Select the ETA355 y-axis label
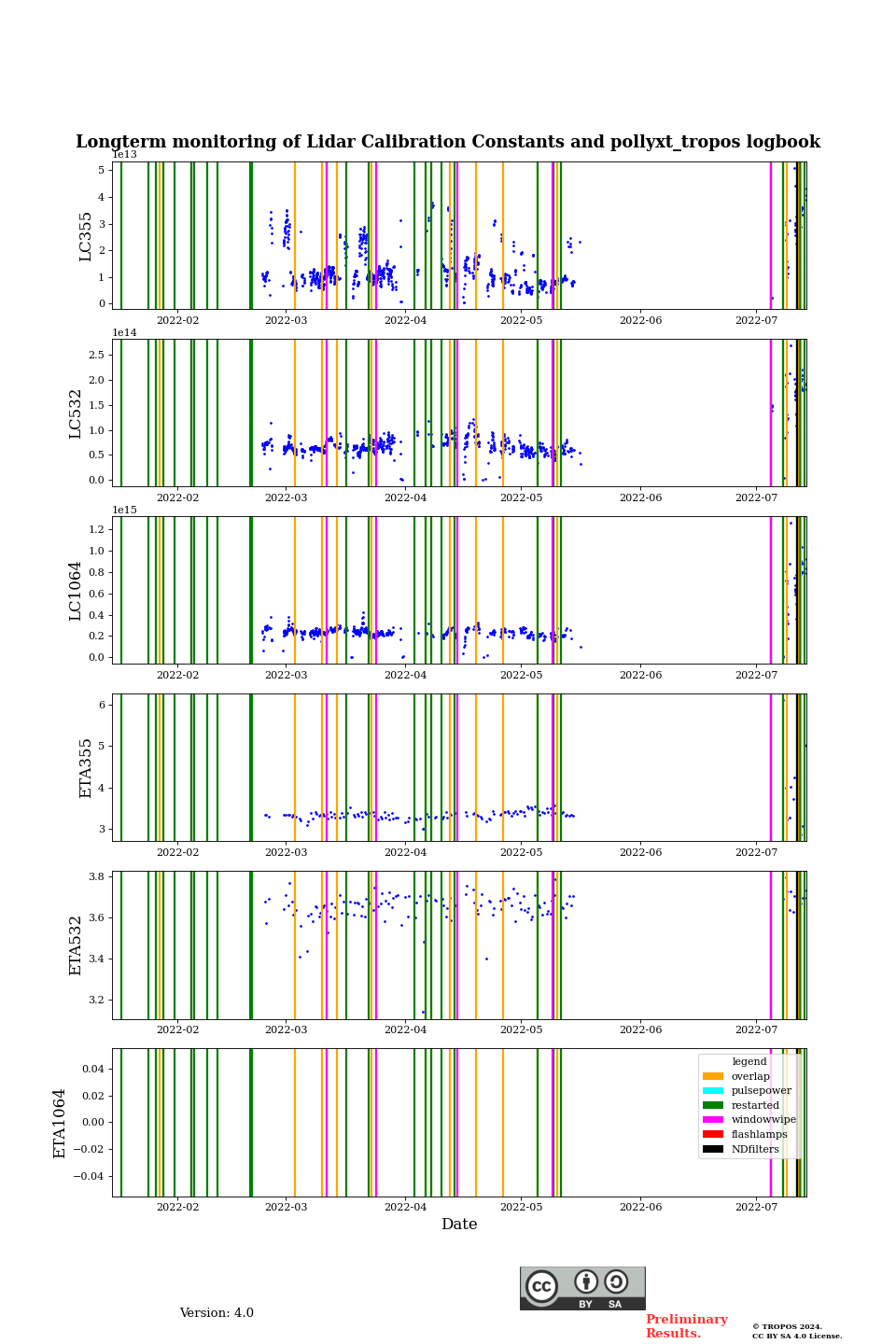The height and width of the screenshot is (1344, 896). [86, 768]
